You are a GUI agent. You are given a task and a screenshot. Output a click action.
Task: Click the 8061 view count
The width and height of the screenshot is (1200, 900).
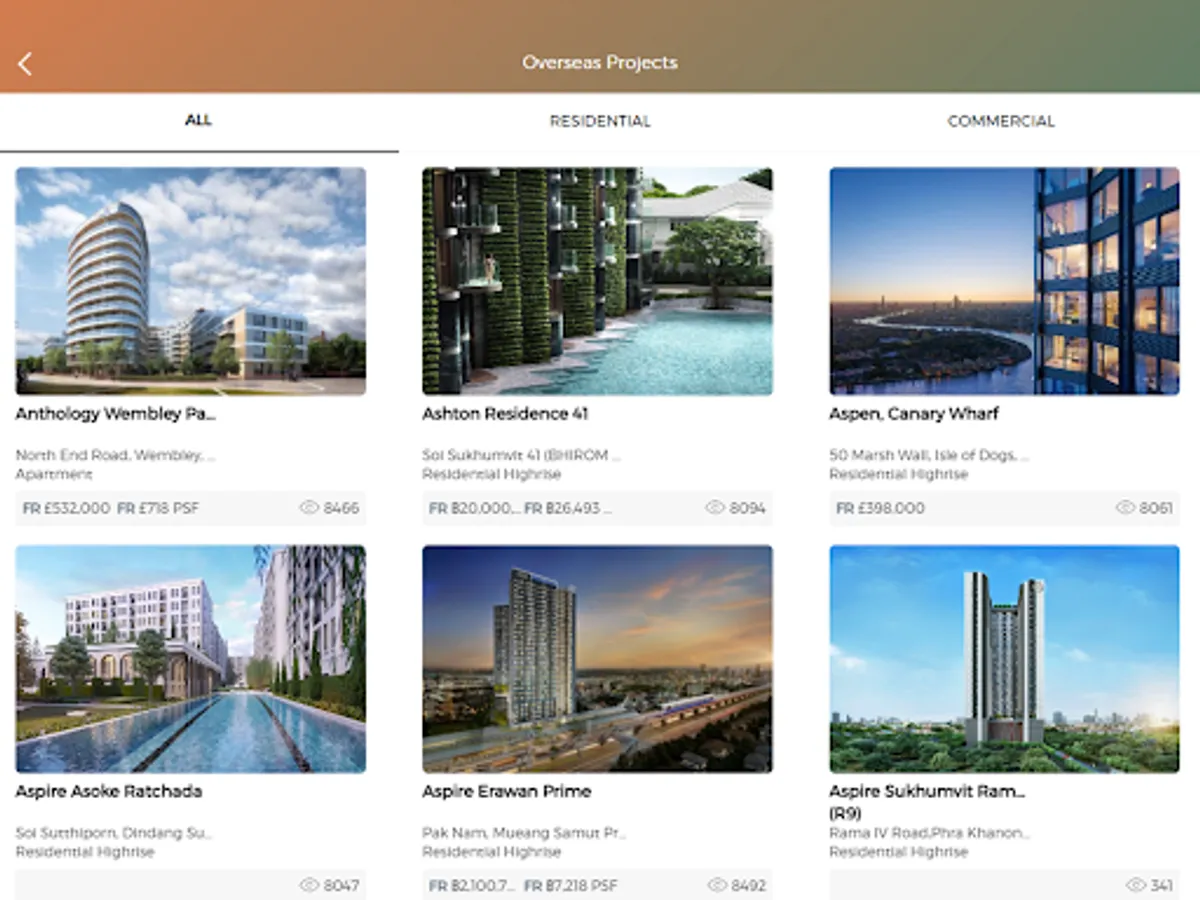click(x=1156, y=508)
